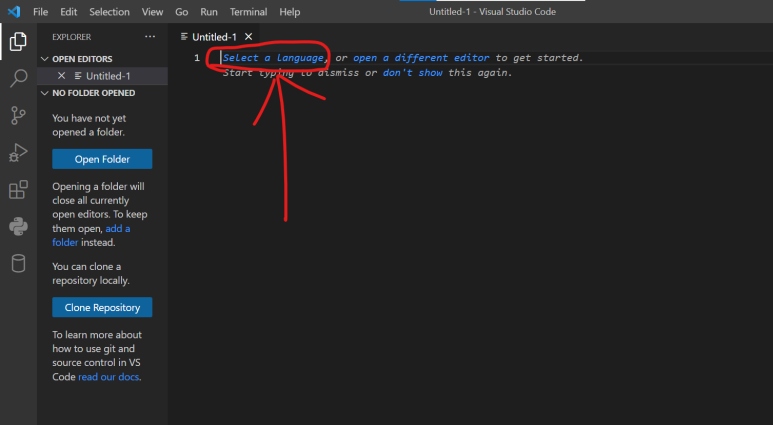
Task: Click the Open Folder button
Action: click(102, 159)
